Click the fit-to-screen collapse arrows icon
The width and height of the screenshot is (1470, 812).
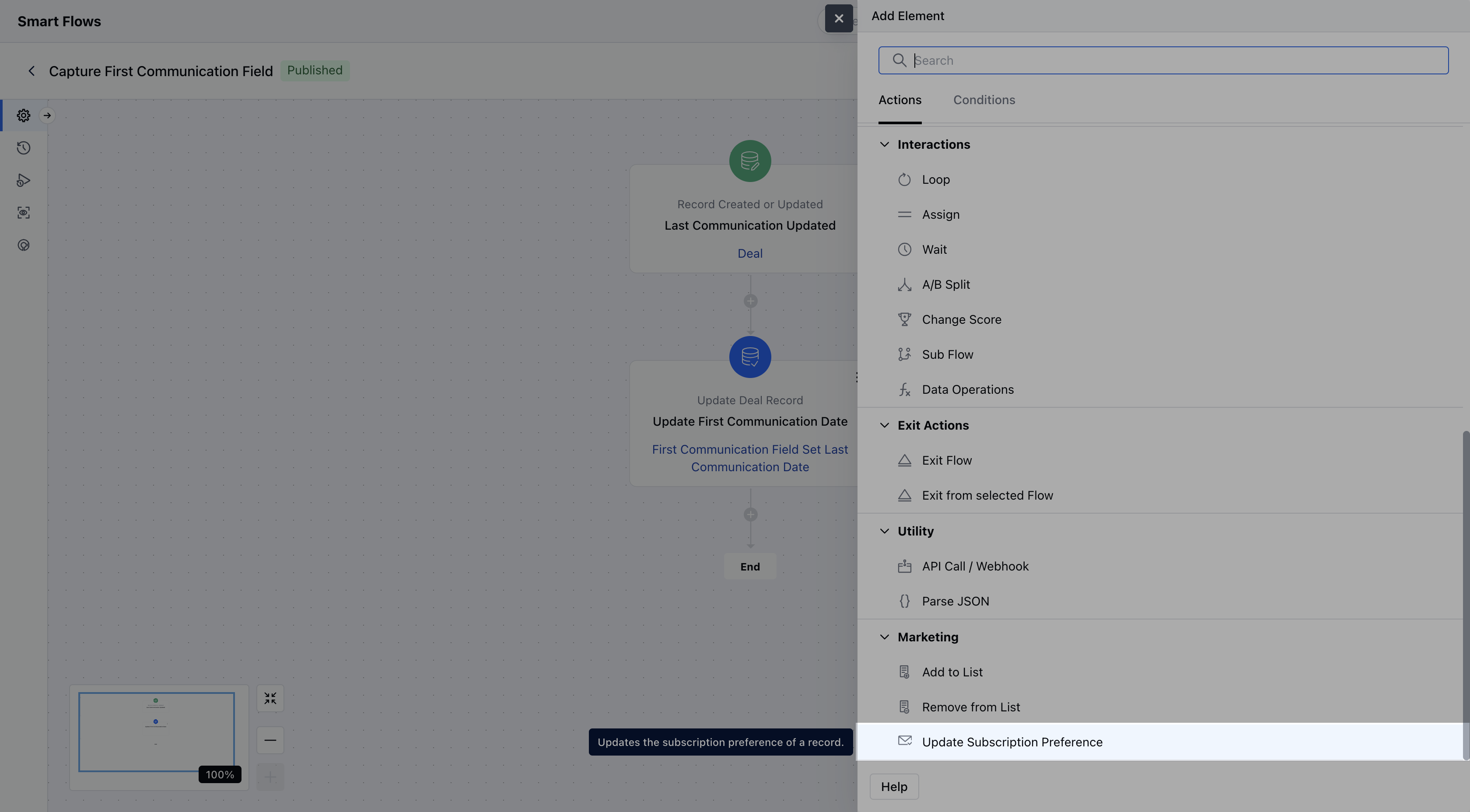[x=270, y=698]
